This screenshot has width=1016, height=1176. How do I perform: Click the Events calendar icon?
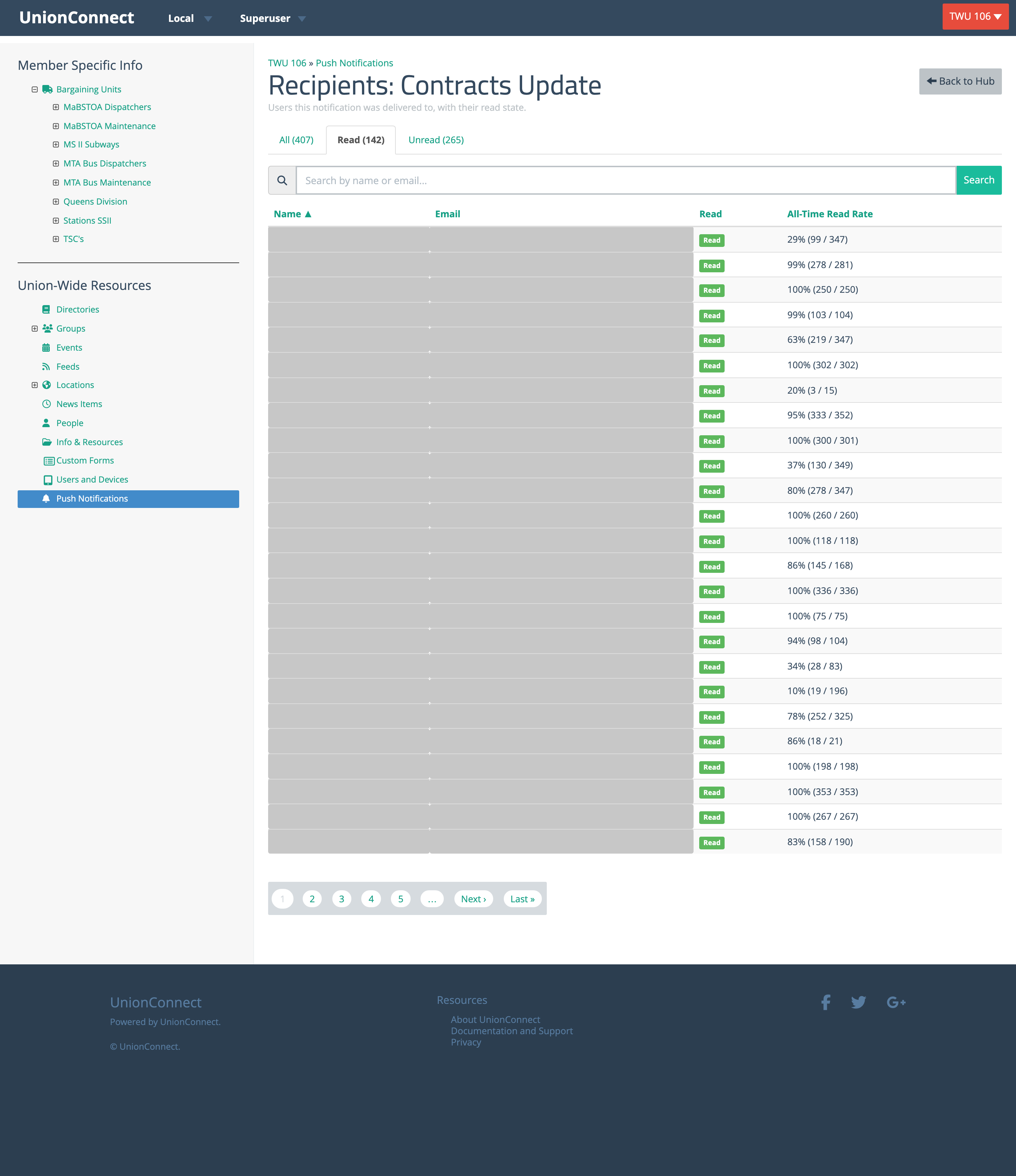coord(46,347)
